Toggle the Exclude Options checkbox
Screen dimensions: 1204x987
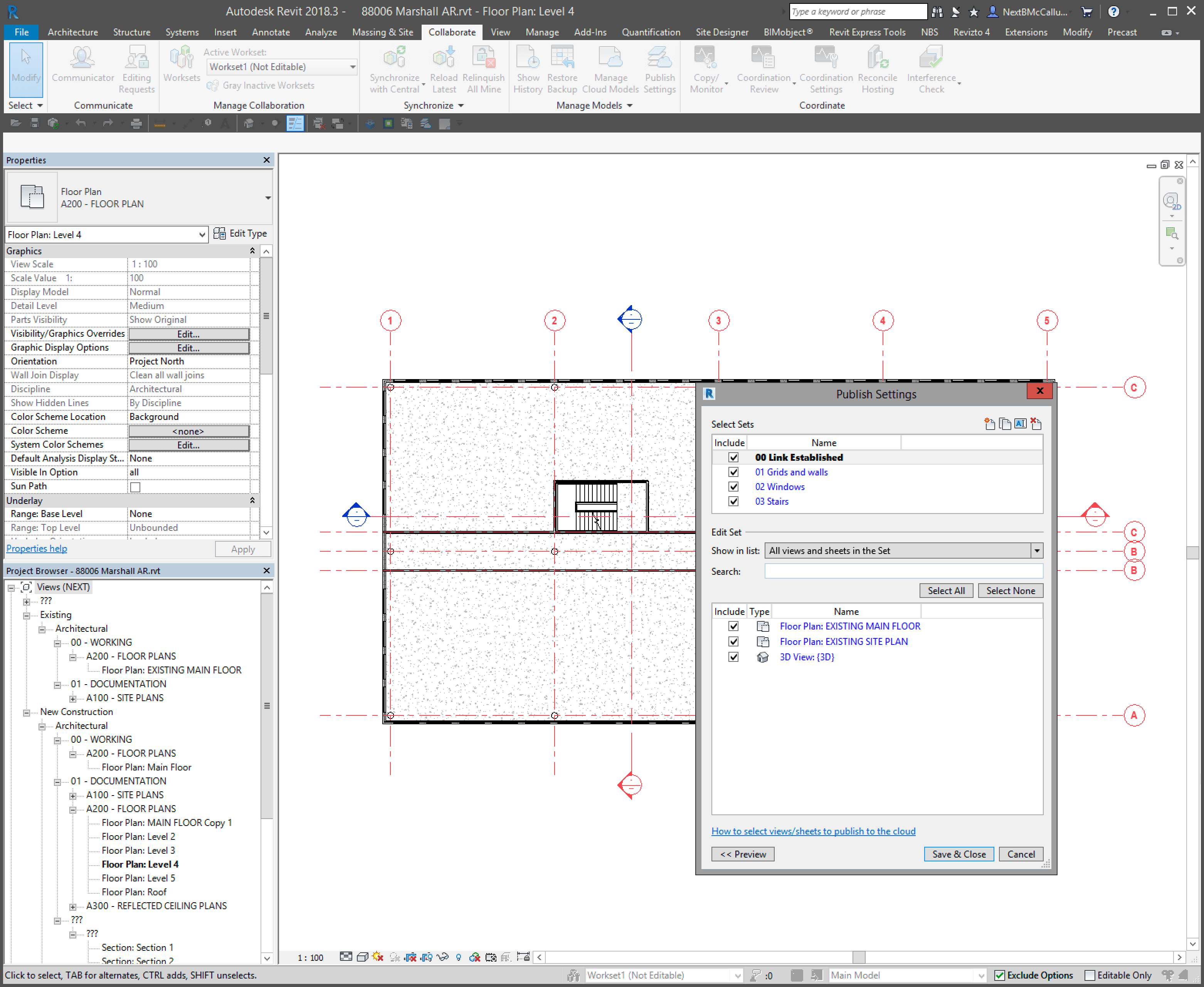(999, 975)
